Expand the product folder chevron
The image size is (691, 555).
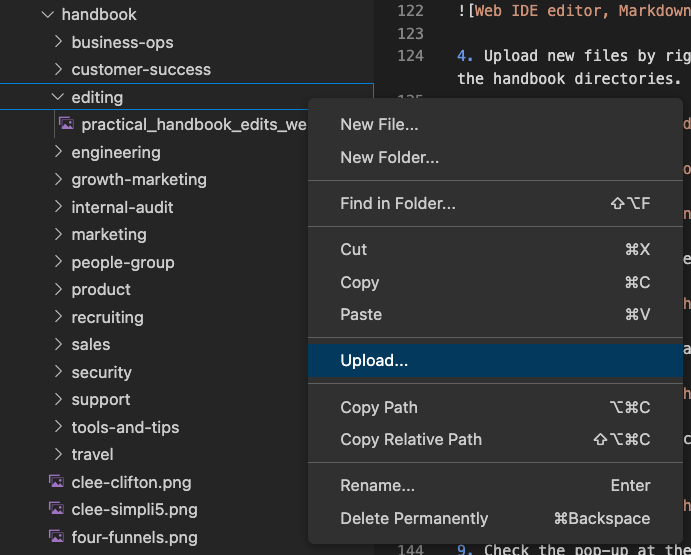tap(58, 289)
